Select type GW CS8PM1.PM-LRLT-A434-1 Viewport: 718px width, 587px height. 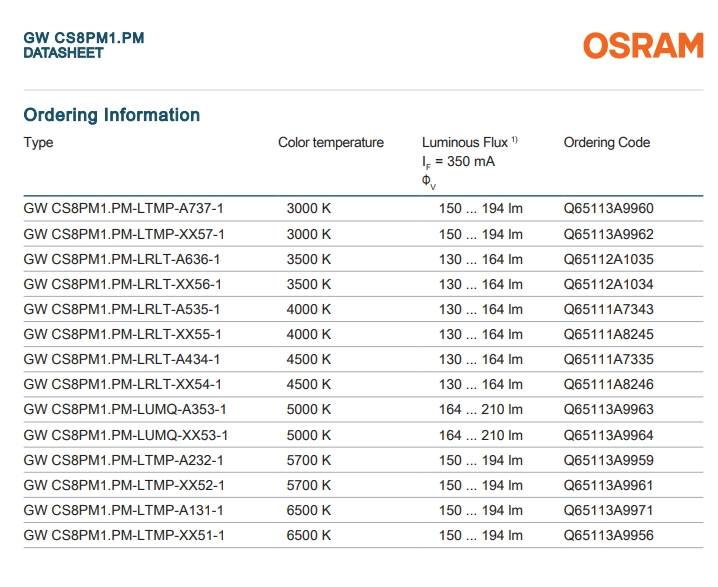pyautogui.click(x=122, y=359)
